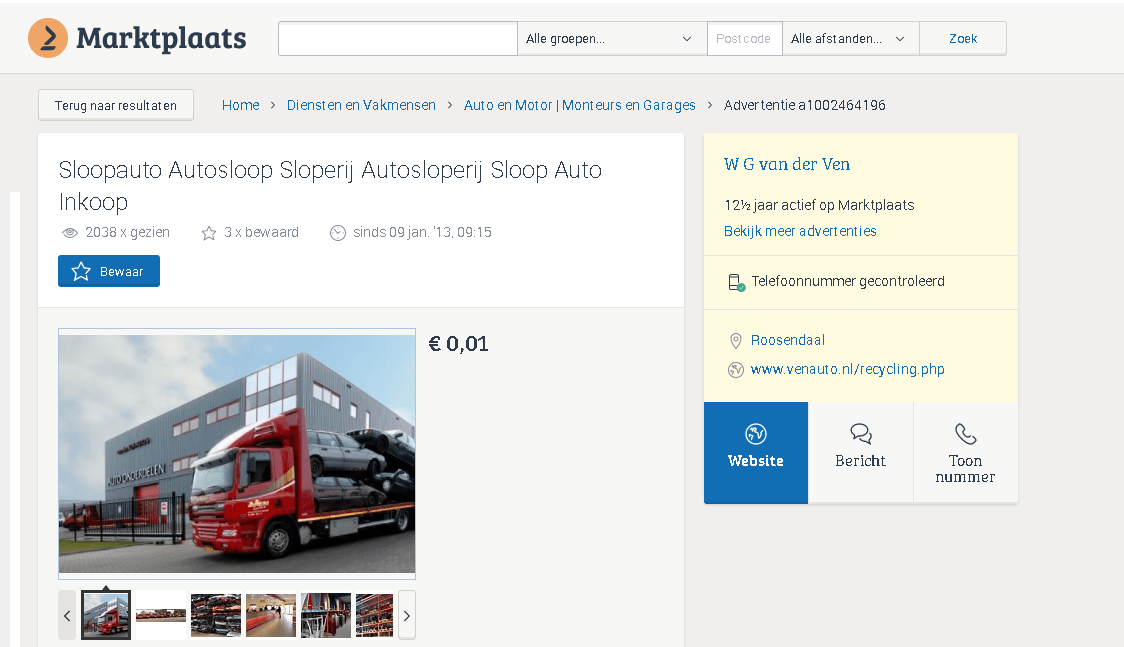Click the star icon next to bewaard count

tap(209, 233)
